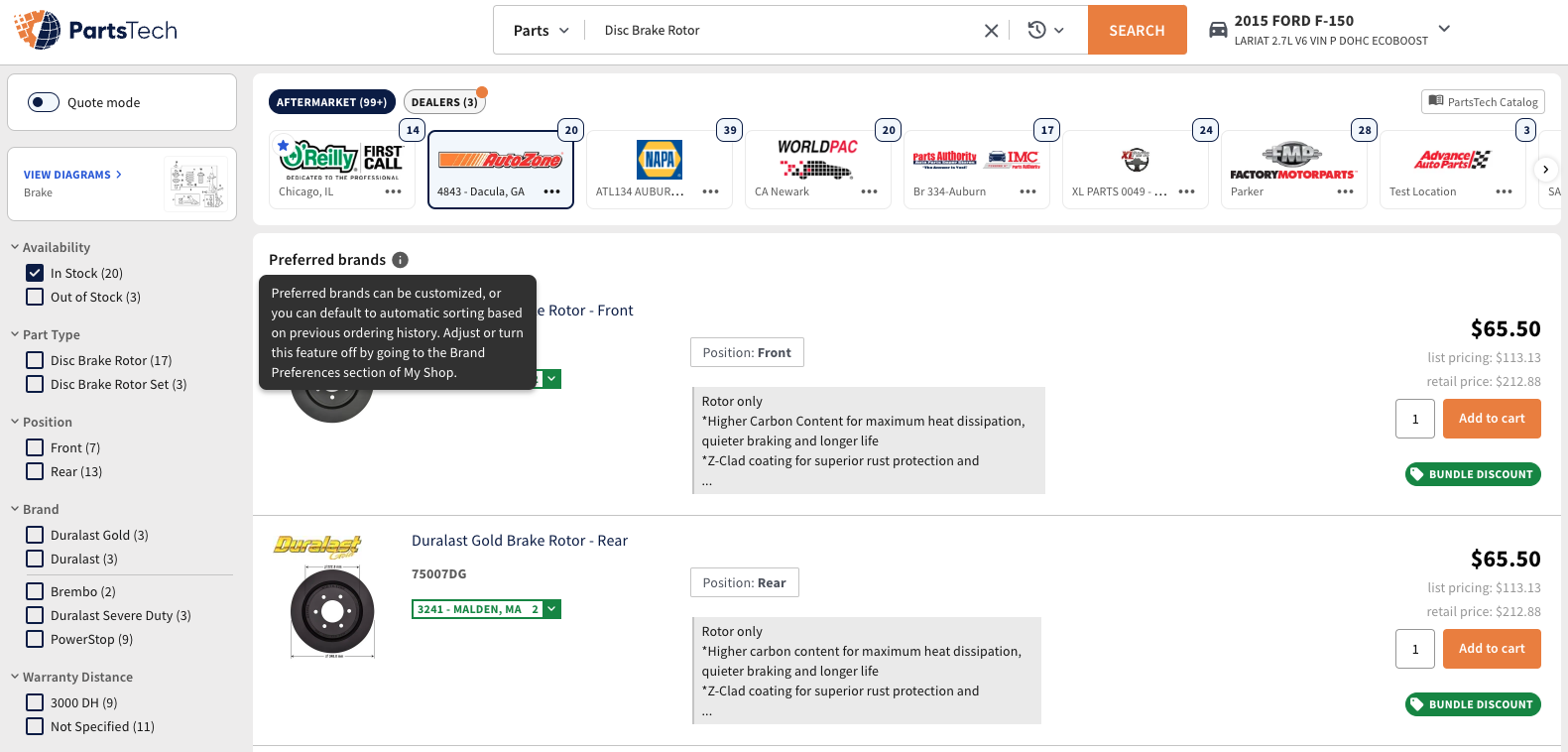
Task: Check the Rear position filter
Action: tap(35, 471)
